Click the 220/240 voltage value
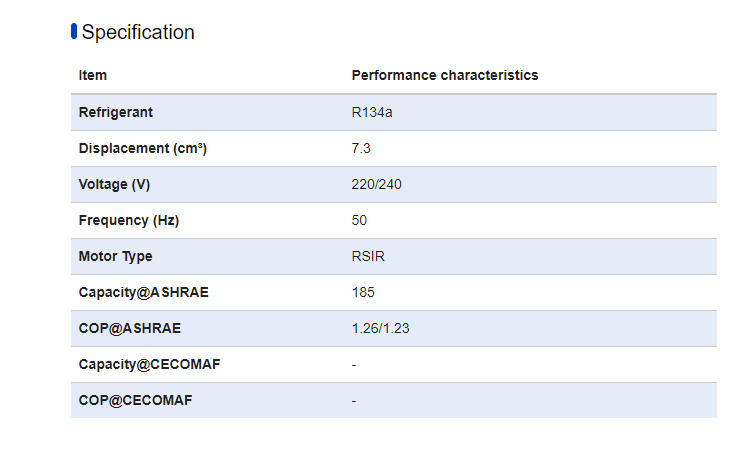 point(377,184)
